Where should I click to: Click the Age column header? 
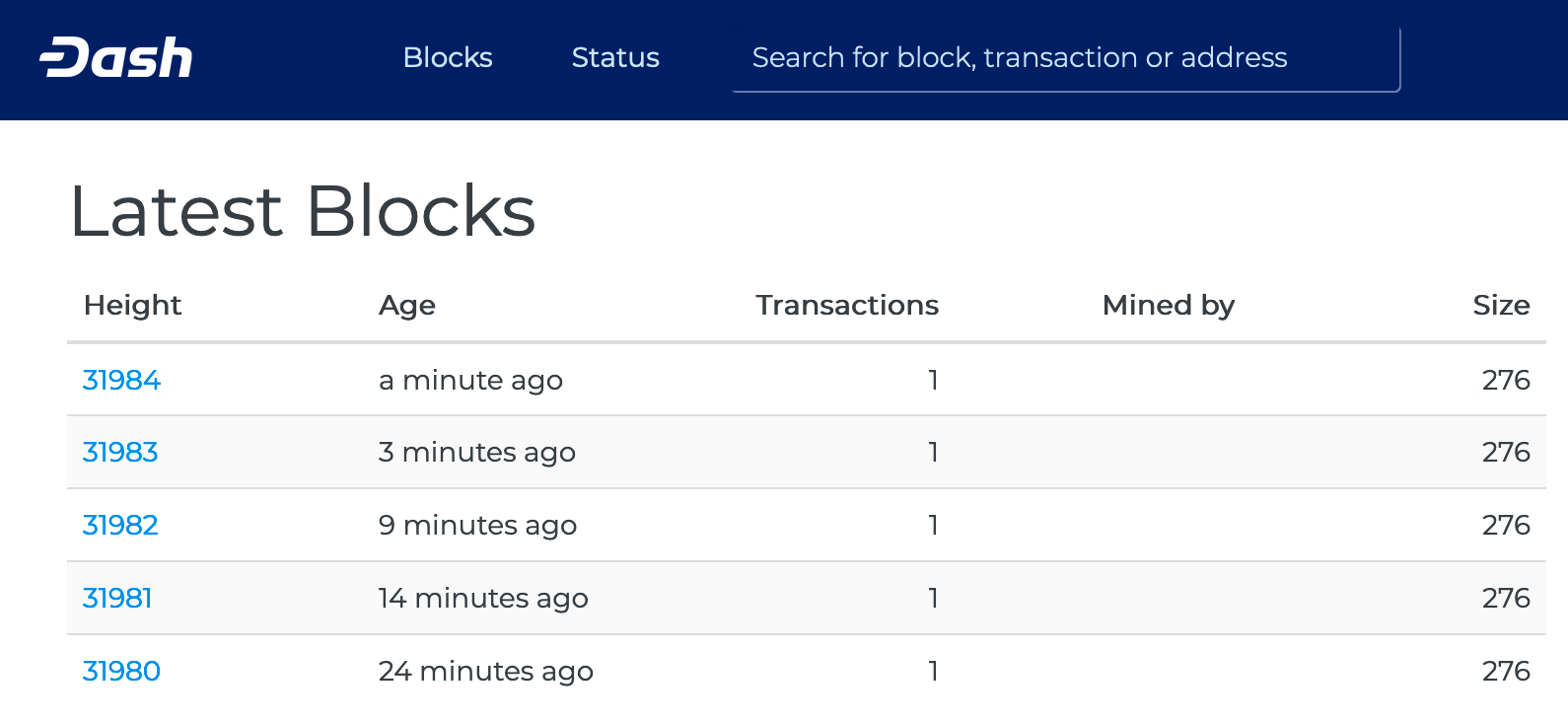click(407, 306)
